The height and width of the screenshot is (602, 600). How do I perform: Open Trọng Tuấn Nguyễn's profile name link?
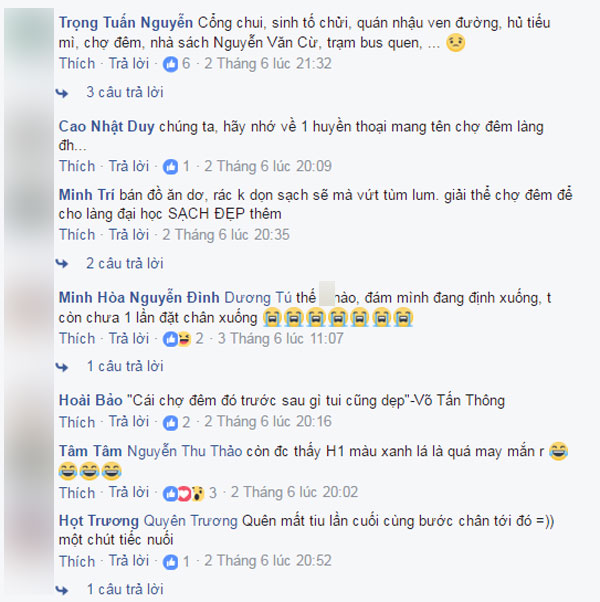tap(126, 23)
